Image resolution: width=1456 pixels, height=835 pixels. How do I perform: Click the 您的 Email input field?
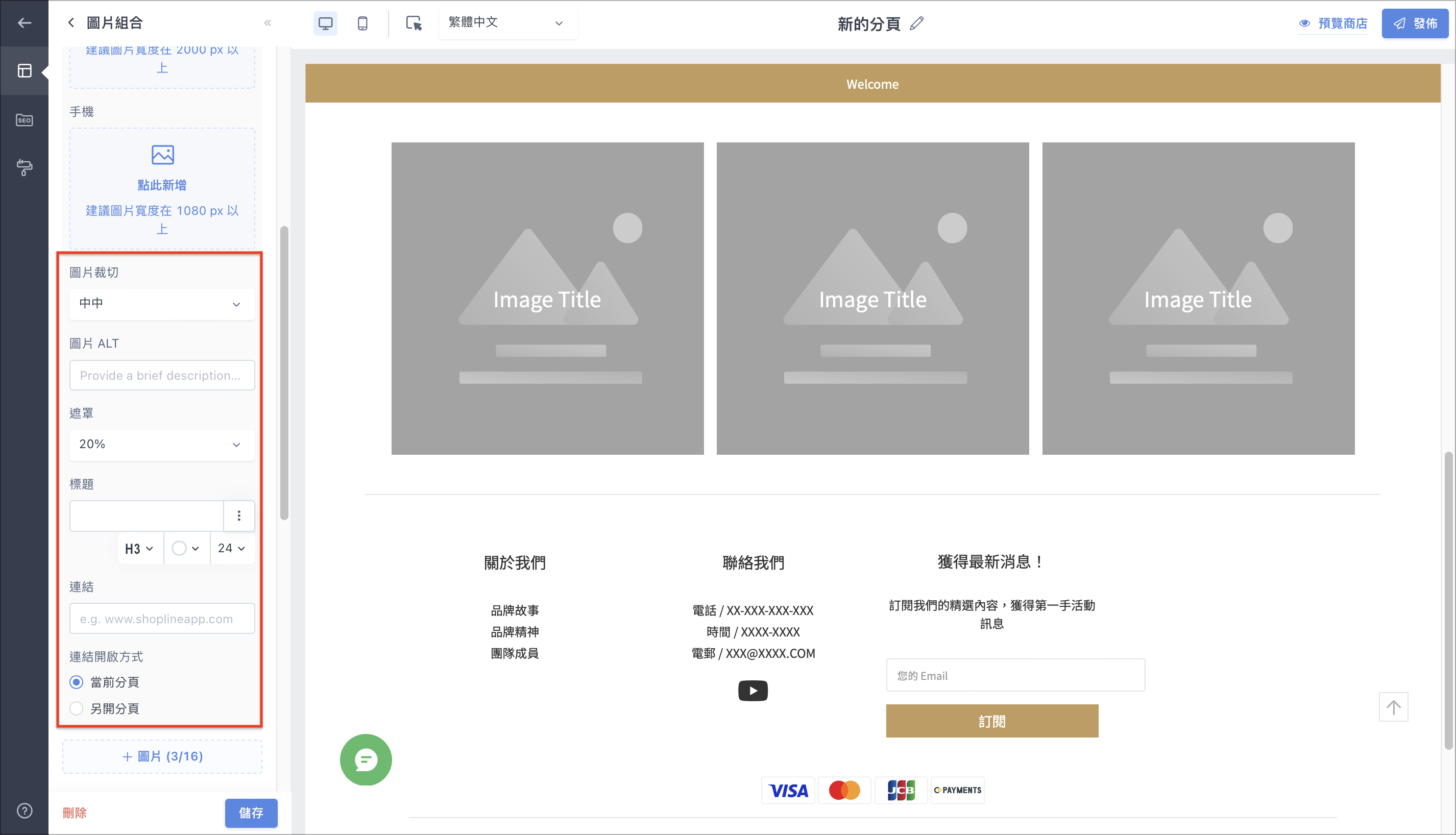pyautogui.click(x=1015, y=675)
